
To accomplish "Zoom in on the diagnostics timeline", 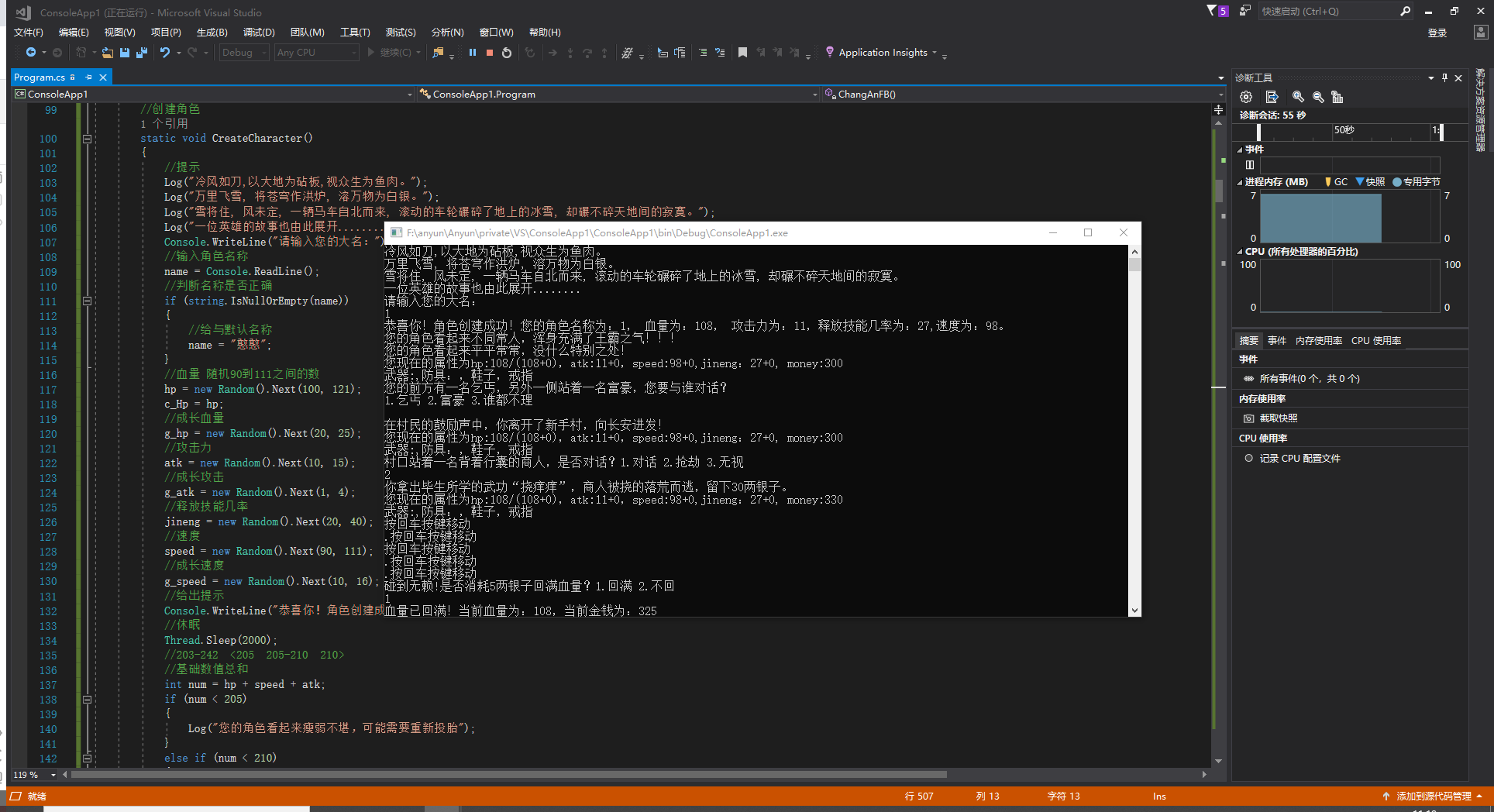I will pos(1298,97).
